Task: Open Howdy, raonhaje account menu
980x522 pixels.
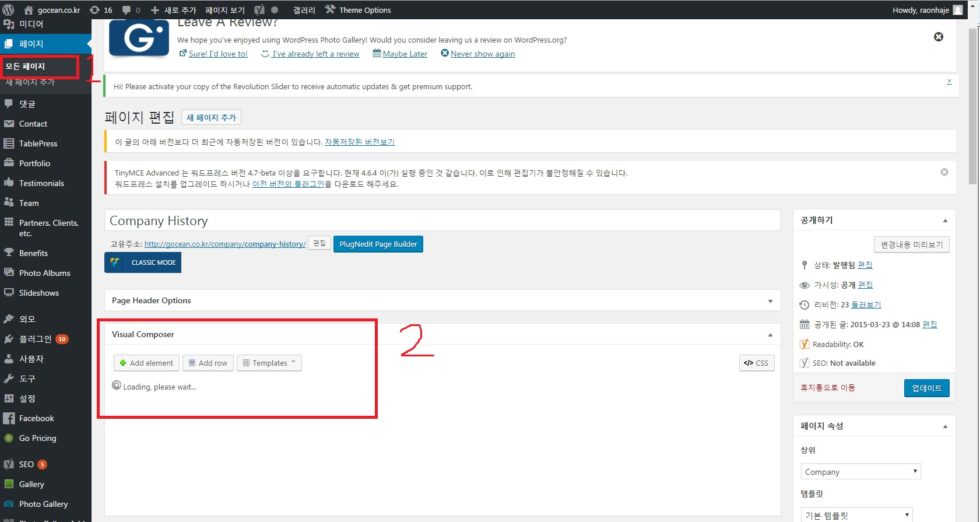Action: coord(928,10)
